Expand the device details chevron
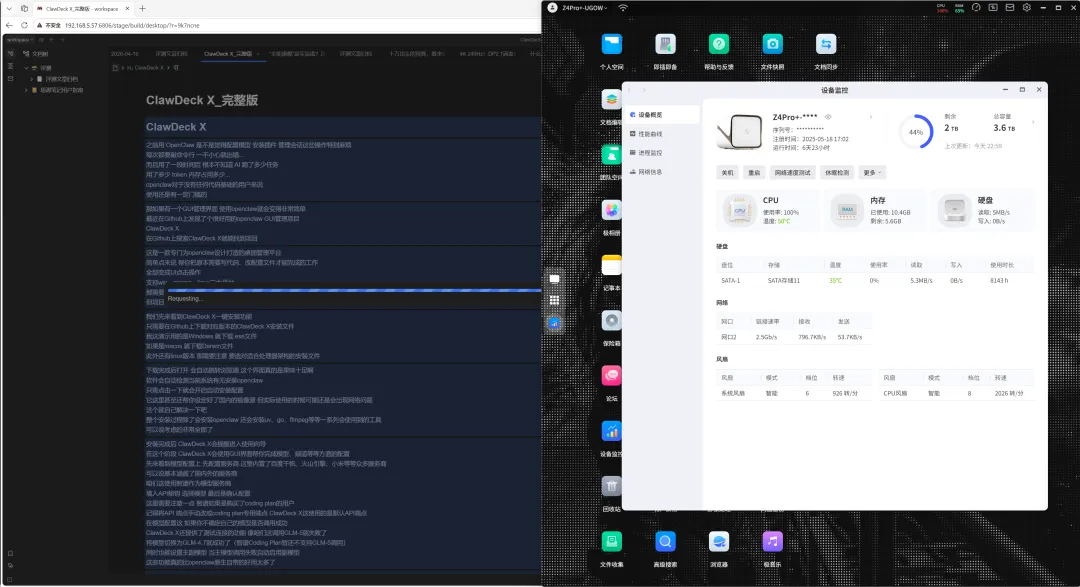1080x587 pixels. pos(871,117)
